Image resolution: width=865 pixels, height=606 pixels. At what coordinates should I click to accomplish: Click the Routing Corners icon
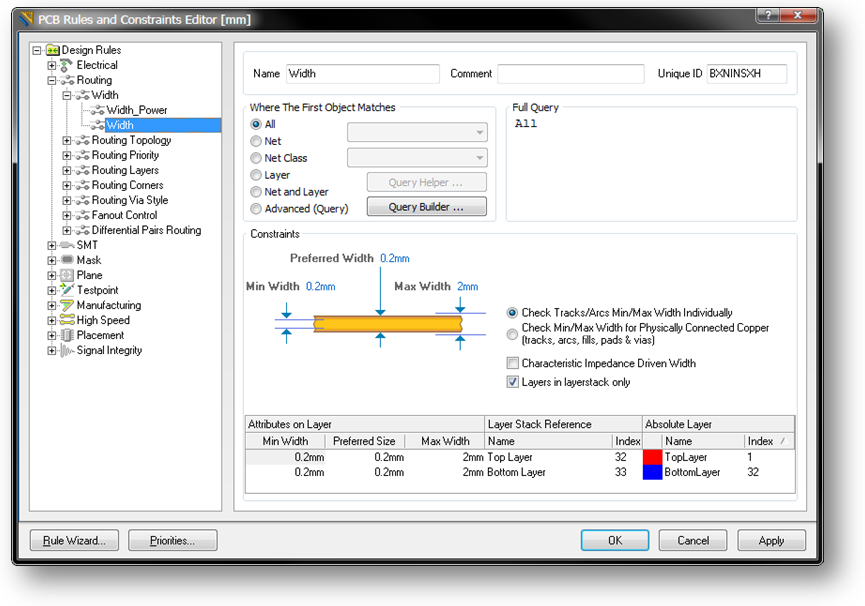pos(82,185)
